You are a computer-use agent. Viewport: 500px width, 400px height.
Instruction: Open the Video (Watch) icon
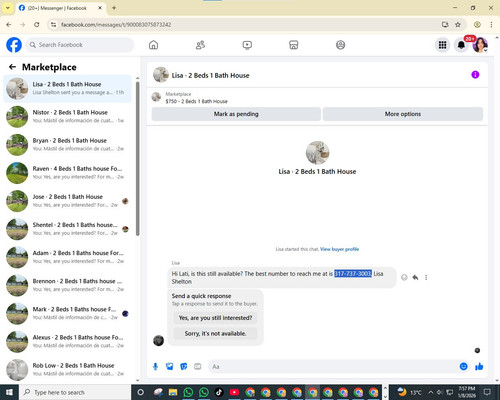click(x=247, y=45)
